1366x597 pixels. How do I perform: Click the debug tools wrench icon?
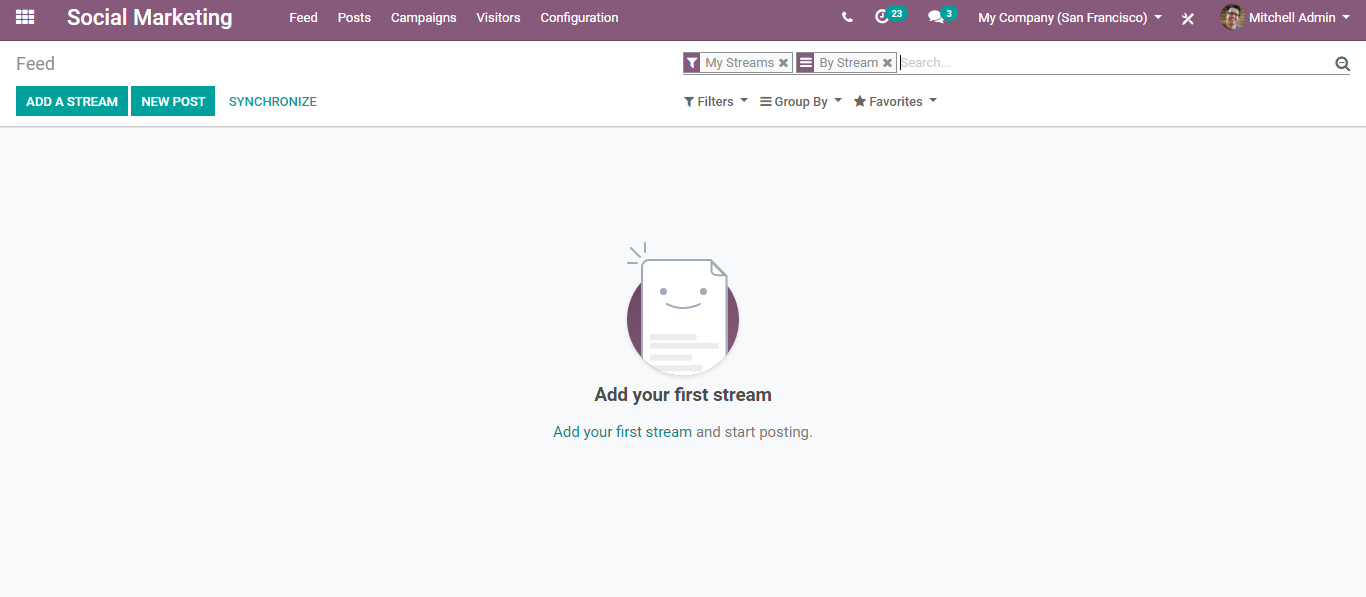(x=1188, y=18)
